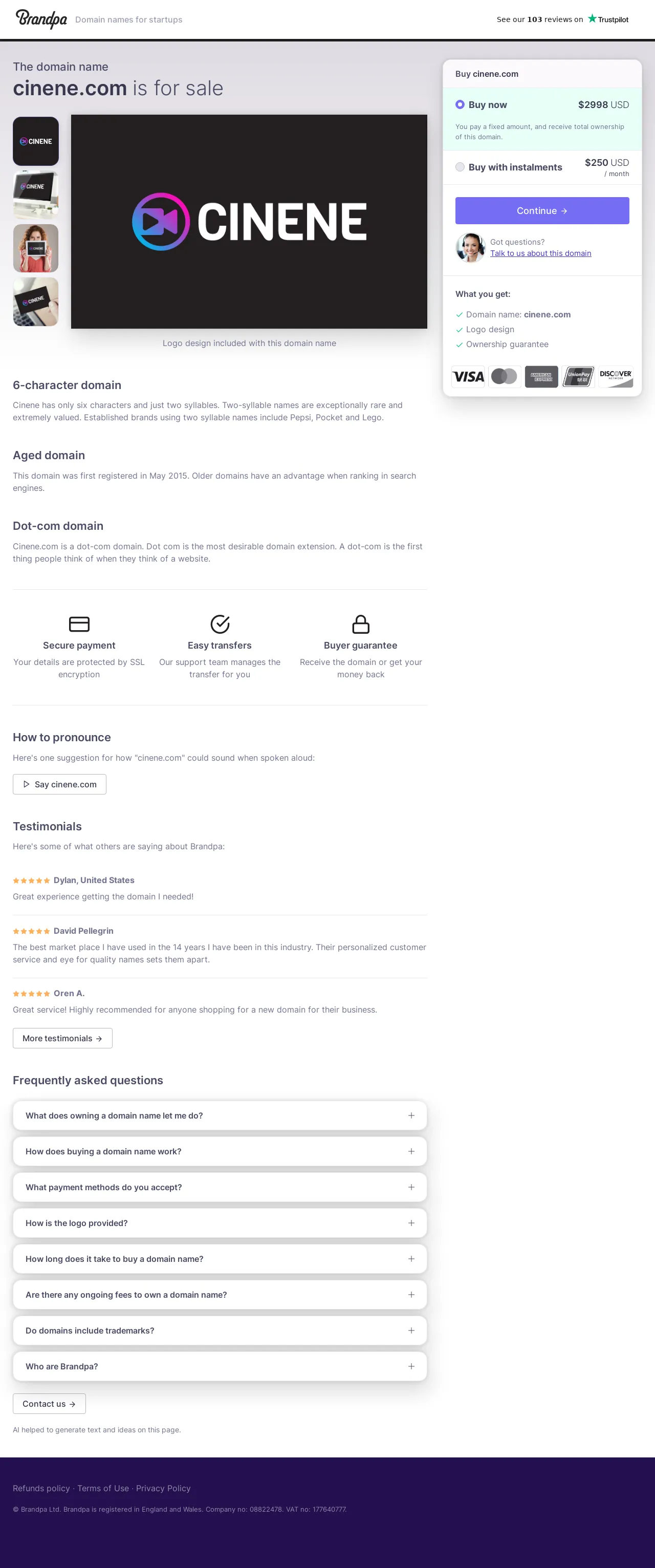Expand 'How is the logo provided?' question
The height and width of the screenshot is (1568, 655).
(x=220, y=1223)
